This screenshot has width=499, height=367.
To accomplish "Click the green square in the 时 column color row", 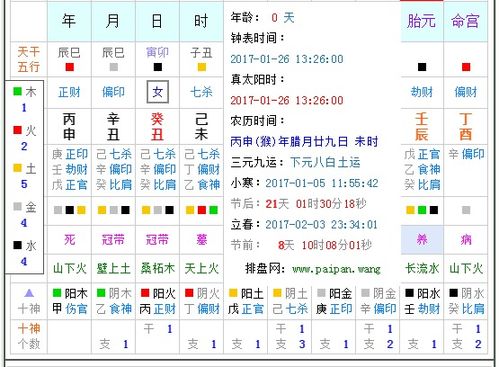I will [213, 210].
